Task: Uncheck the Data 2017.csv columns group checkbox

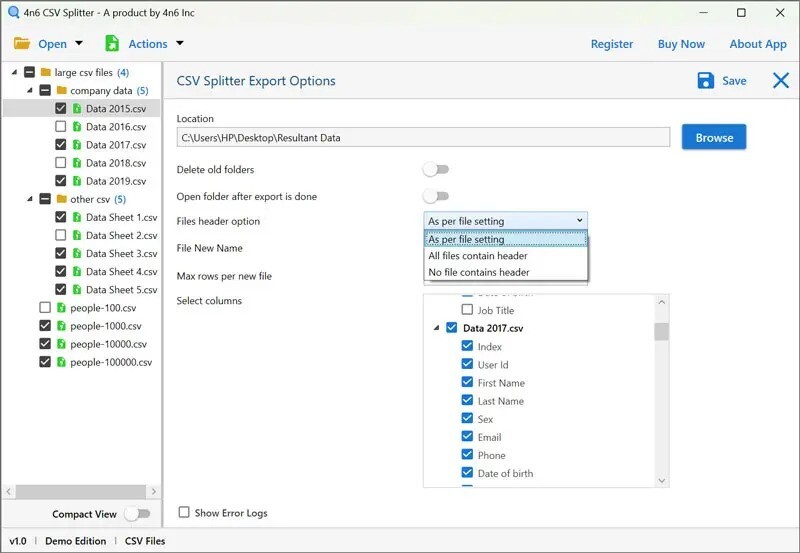Action: click(x=452, y=328)
